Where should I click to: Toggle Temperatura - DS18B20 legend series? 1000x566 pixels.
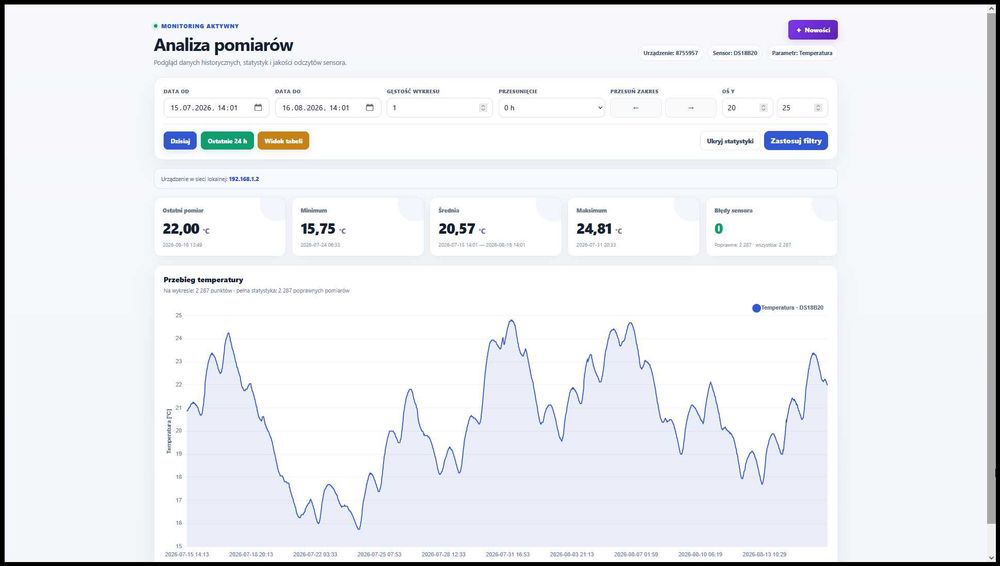point(788,308)
